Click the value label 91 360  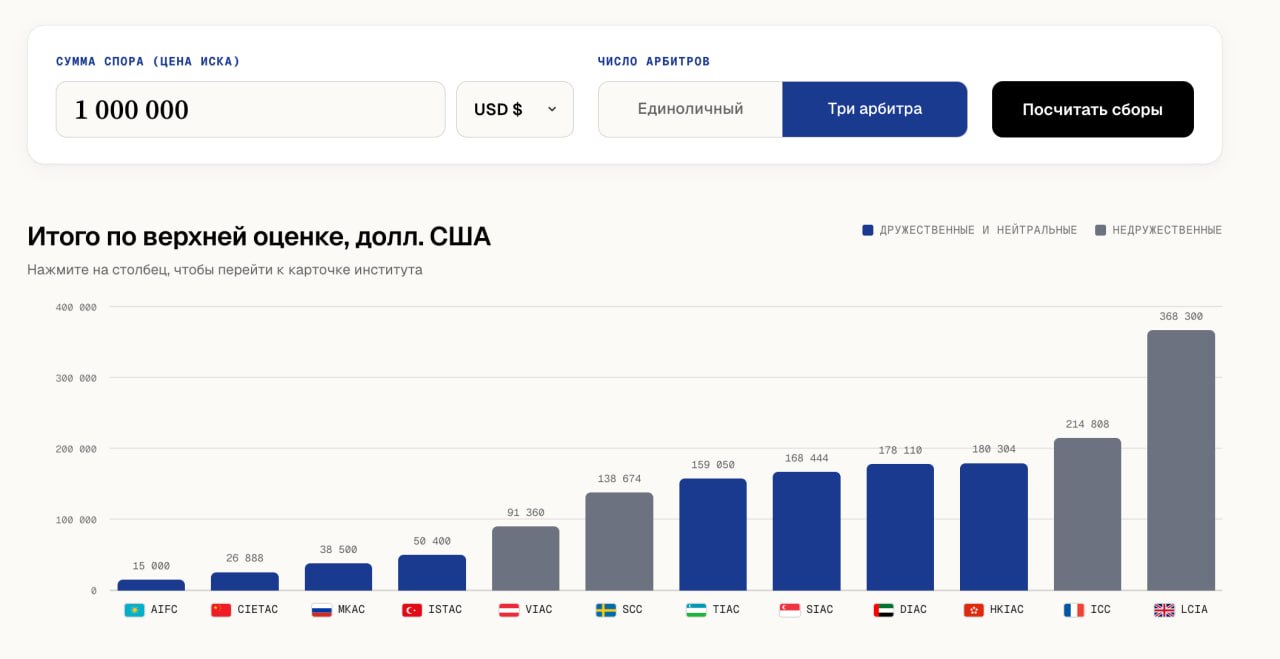pos(526,513)
